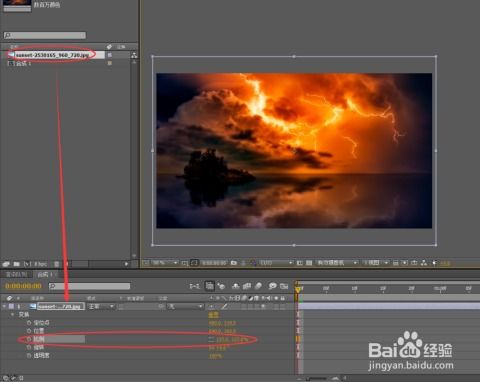
Task: Click viewer current time display
Action: click(x=214, y=263)
